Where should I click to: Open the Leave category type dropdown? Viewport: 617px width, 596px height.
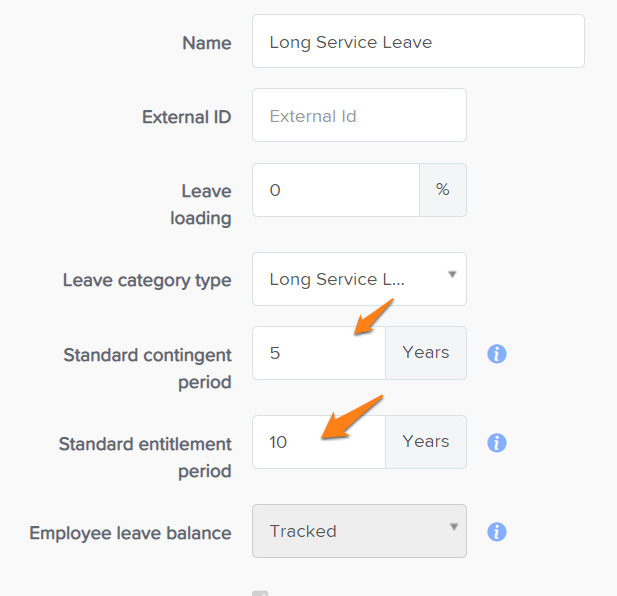359,279
